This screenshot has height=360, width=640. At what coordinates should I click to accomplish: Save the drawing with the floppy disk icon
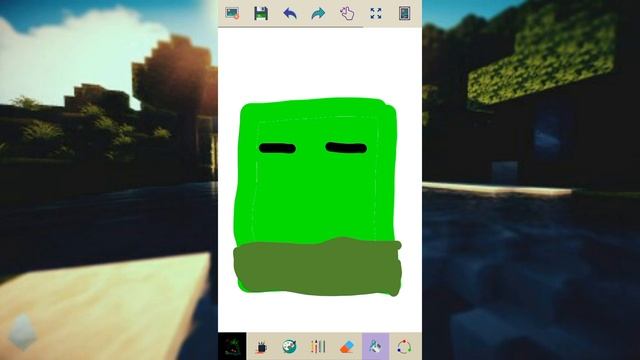click(261, 13)
